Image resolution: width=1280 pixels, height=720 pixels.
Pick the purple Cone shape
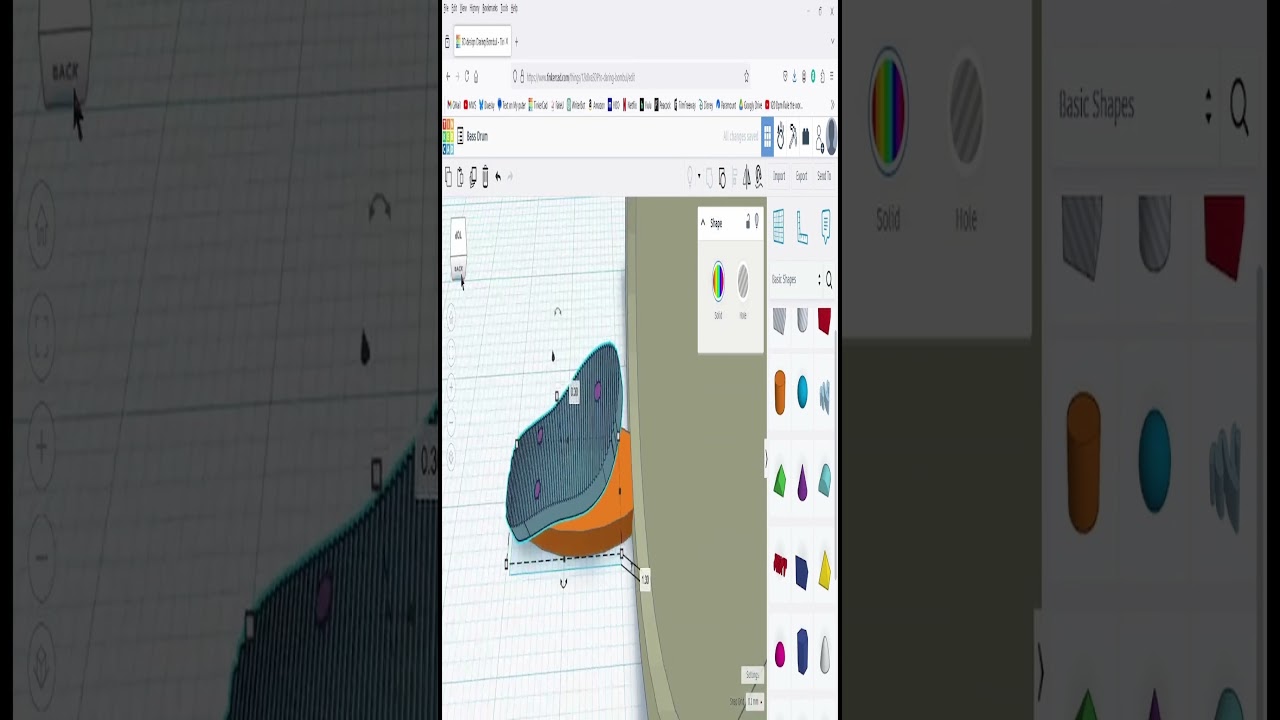pyautogui.click(x=802, y=482)
